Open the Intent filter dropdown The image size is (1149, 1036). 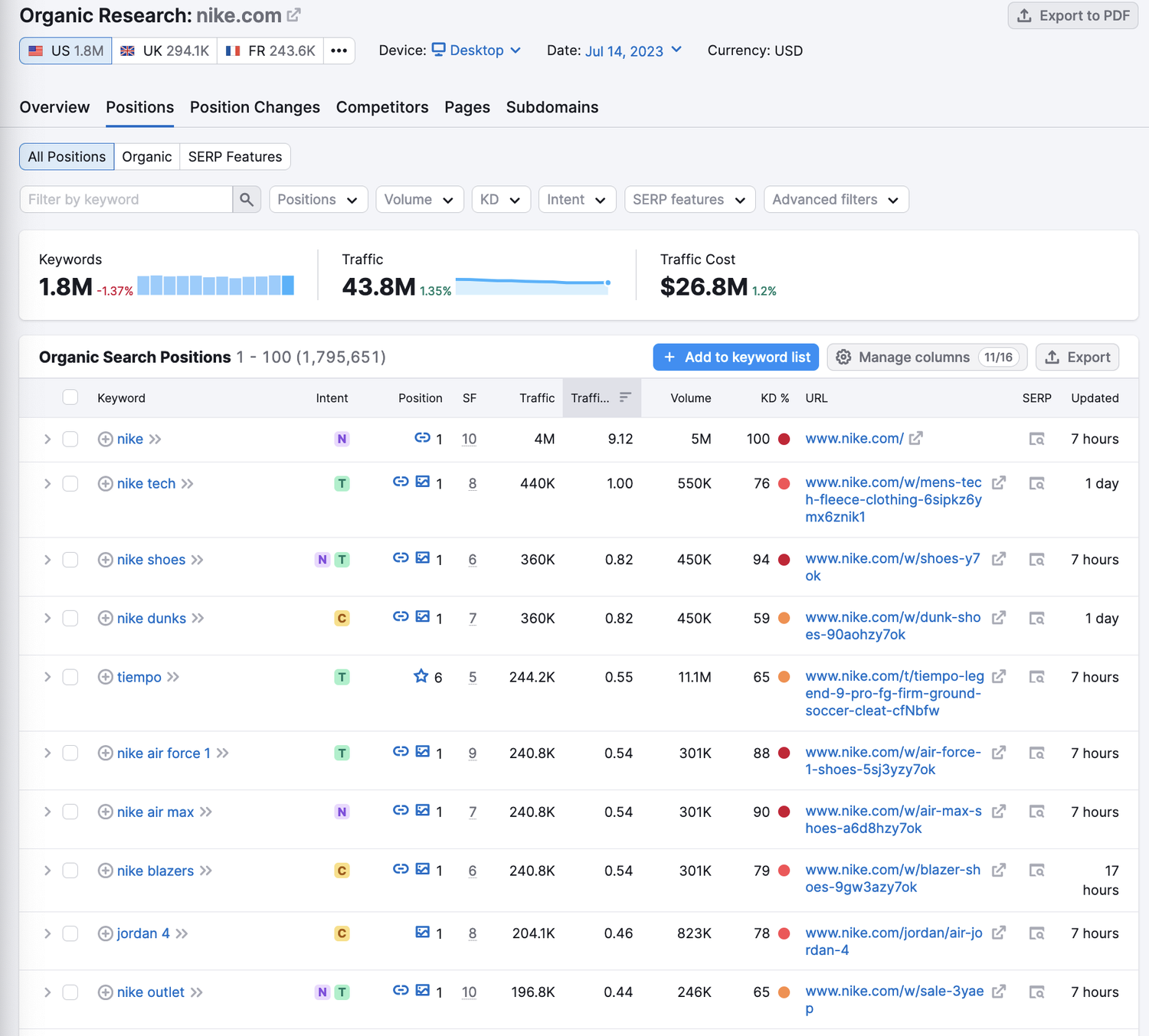(578, 199)
